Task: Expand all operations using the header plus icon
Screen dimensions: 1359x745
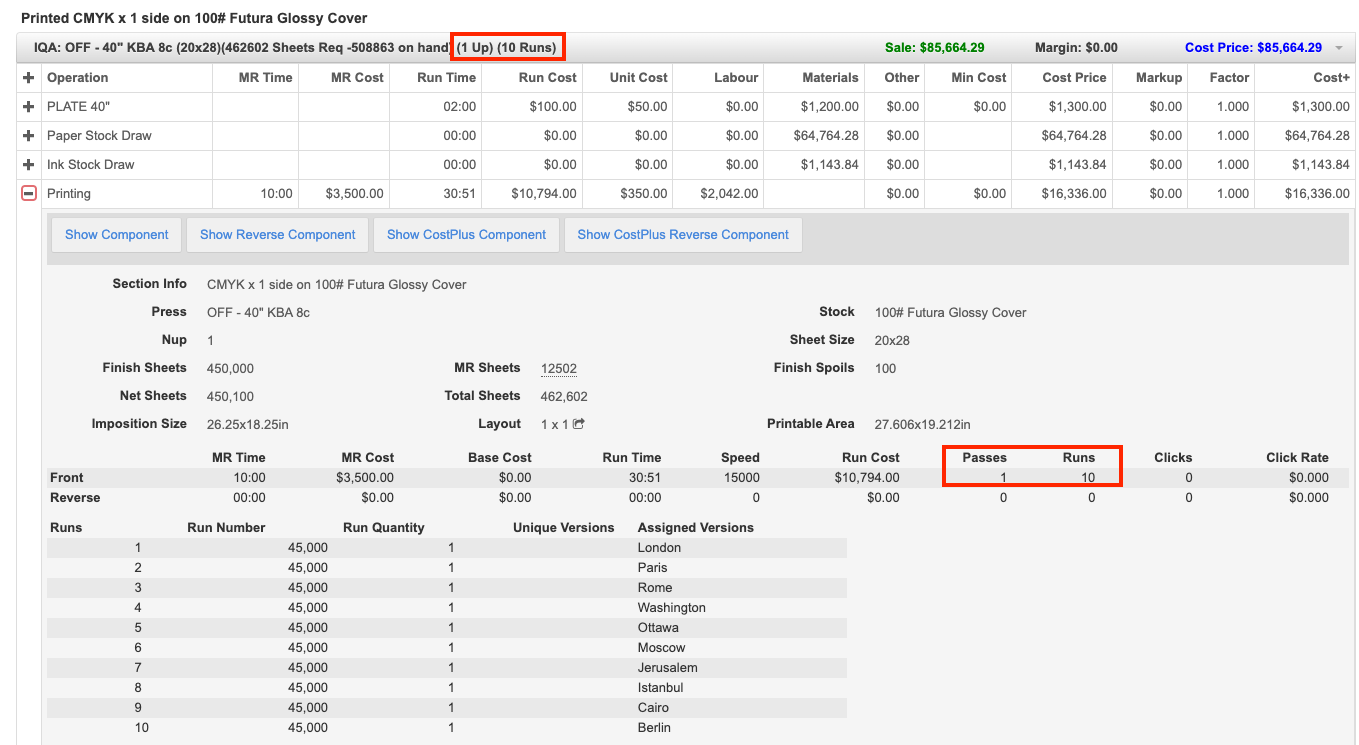Action: click(29, 78)
